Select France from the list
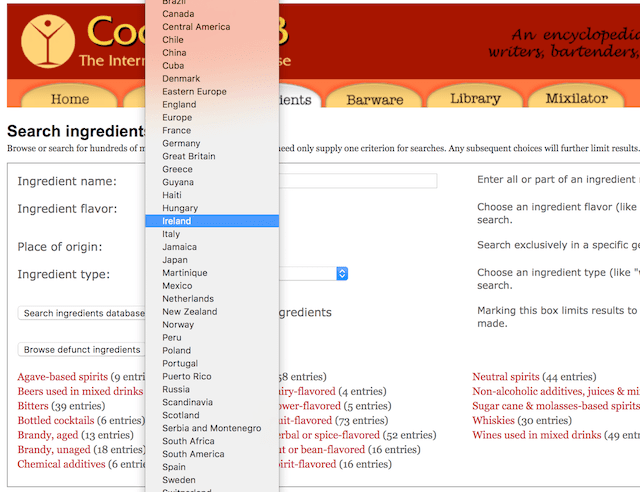Image resolution: width=640 pixels, height=492 pixels. coord(212,131)
